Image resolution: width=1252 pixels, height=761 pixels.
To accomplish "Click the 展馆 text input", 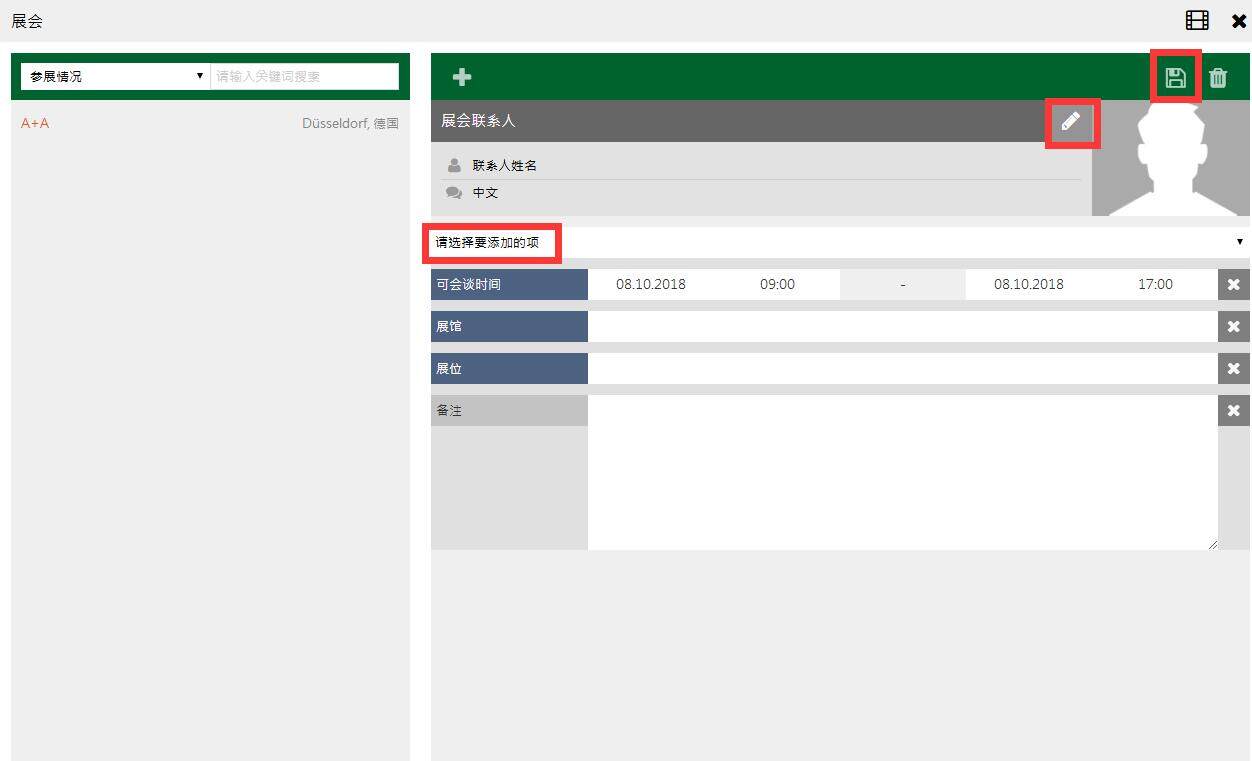I will tap(902, 326).
